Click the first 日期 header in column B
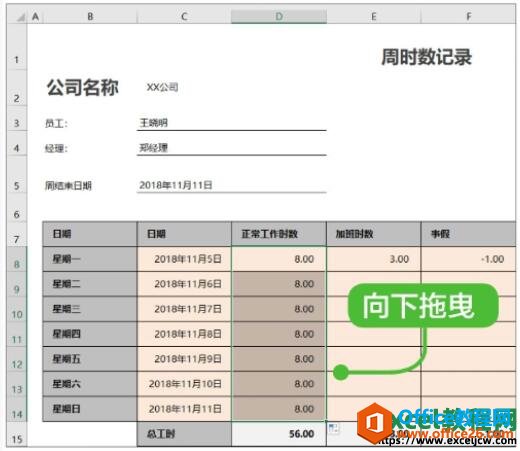520x451 pixels. tap(90, 234)
